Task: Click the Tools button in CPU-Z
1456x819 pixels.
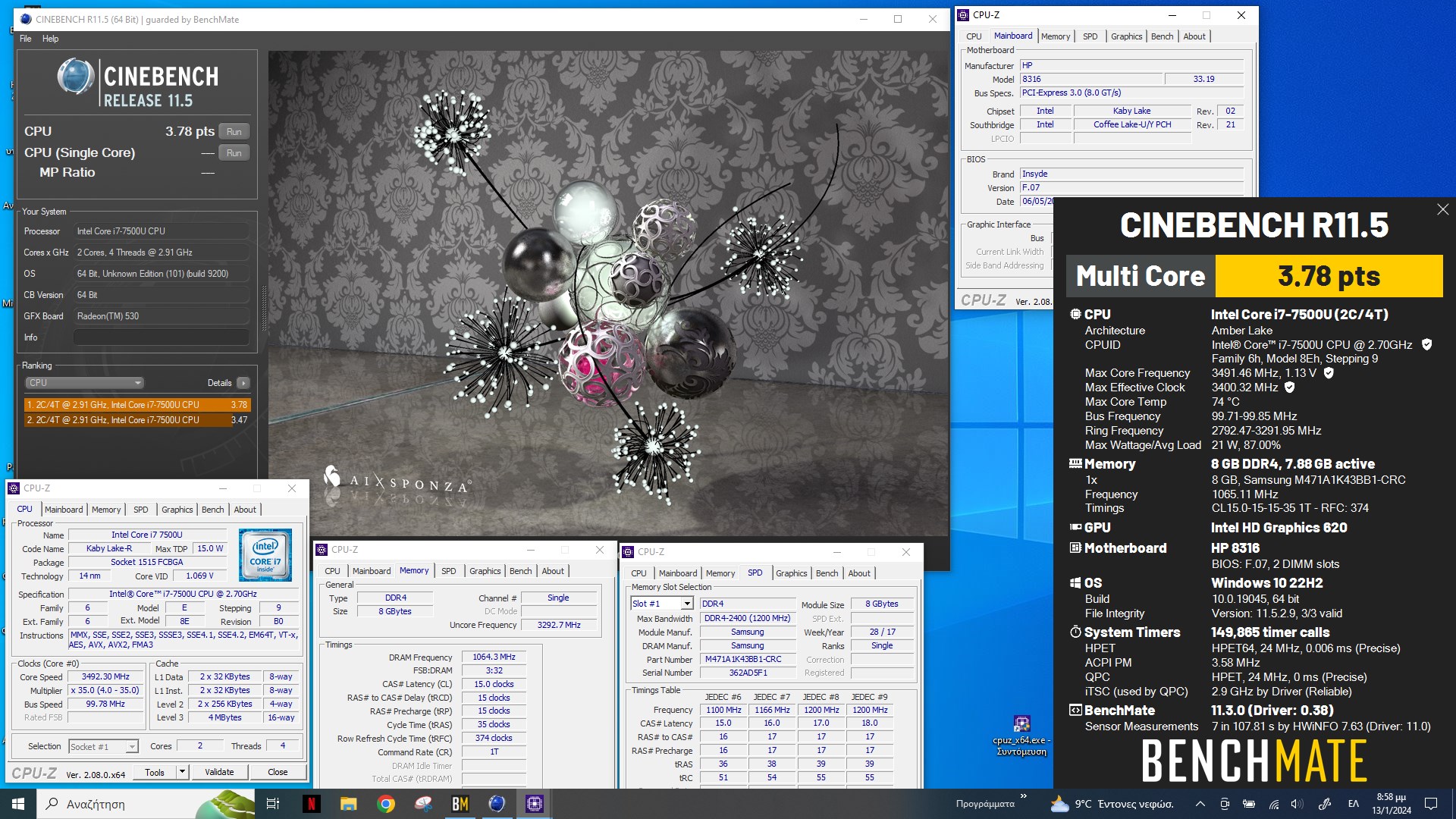Action: (x=155, y=772)
